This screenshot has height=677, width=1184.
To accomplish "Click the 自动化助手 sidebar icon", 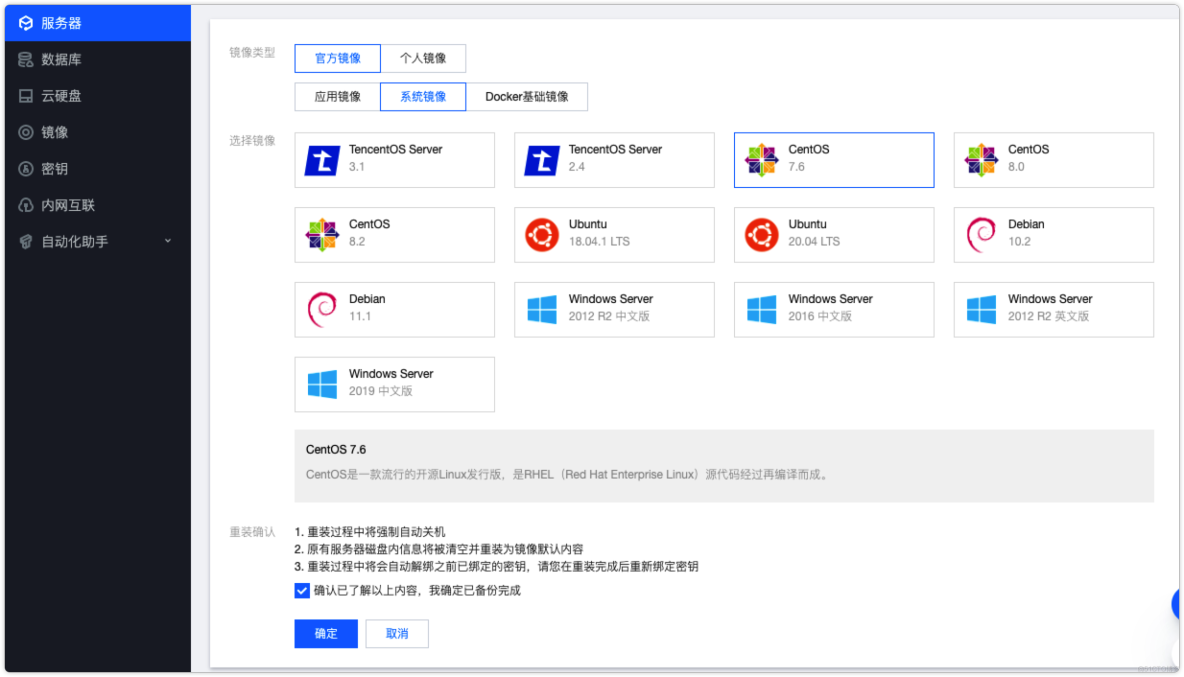I will click(26, 242).
